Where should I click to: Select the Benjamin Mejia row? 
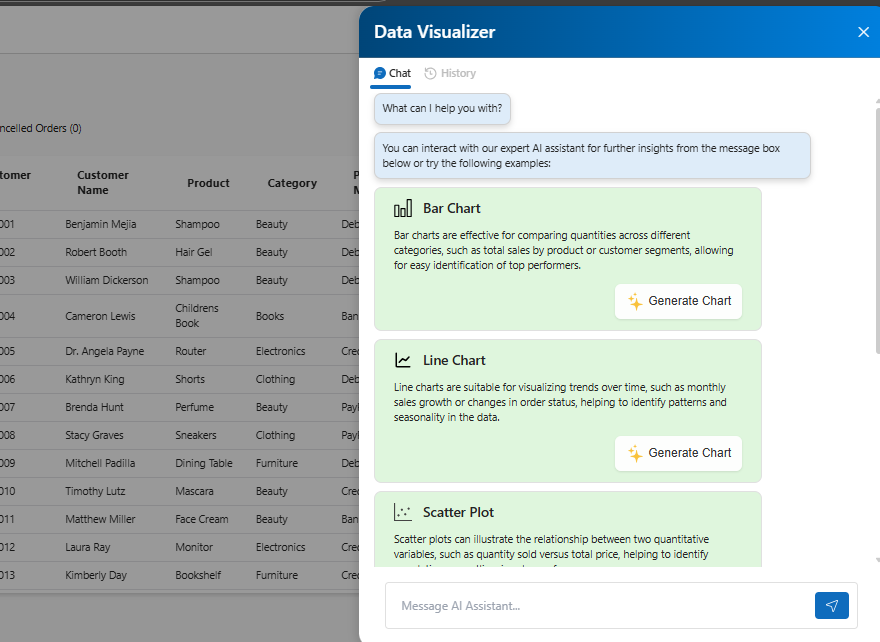(100, 224)
